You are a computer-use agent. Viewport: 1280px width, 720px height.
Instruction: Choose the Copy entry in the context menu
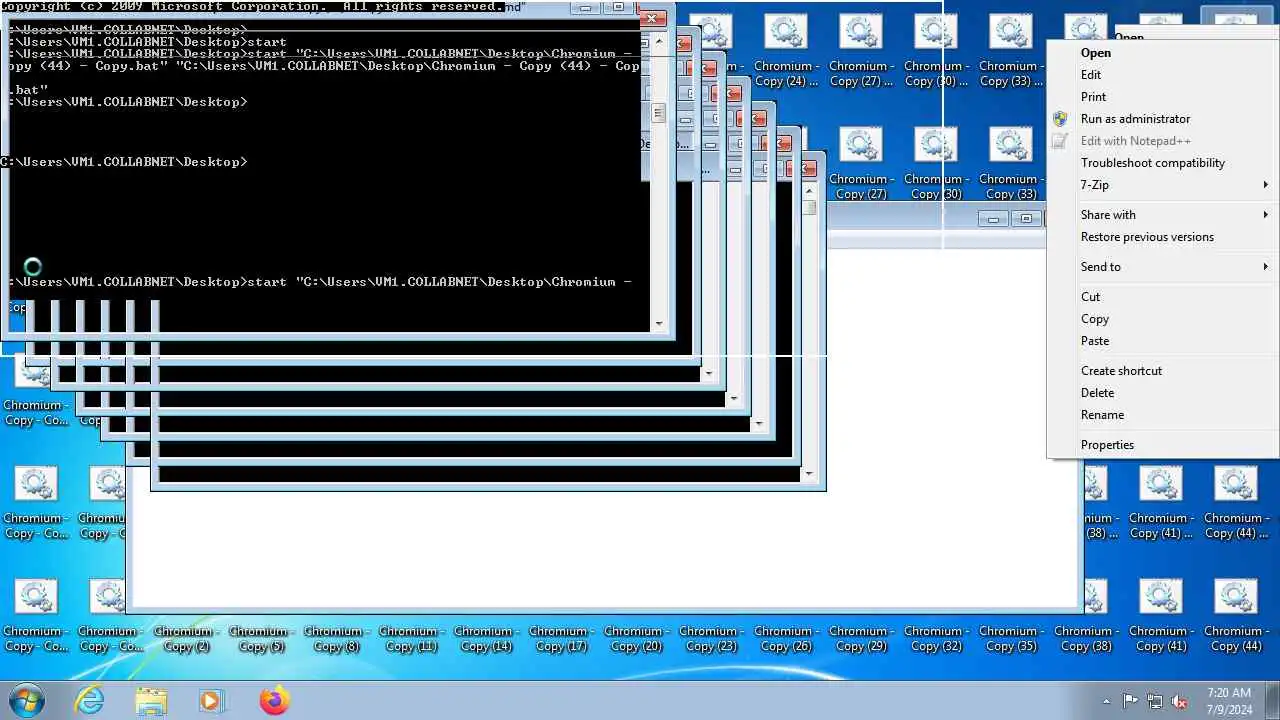(x=1162, y=319)
